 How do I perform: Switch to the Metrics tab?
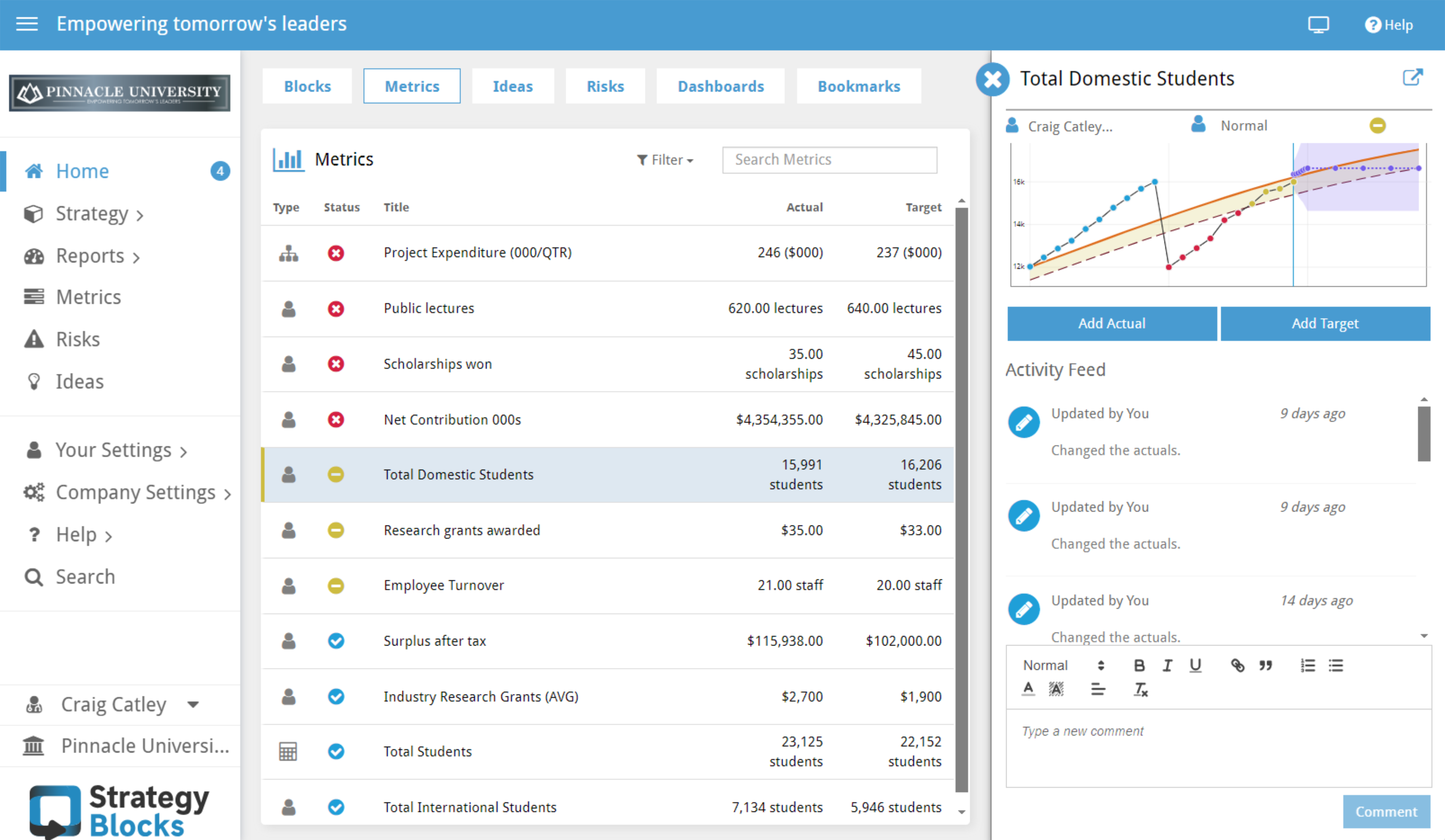(412, 86)
